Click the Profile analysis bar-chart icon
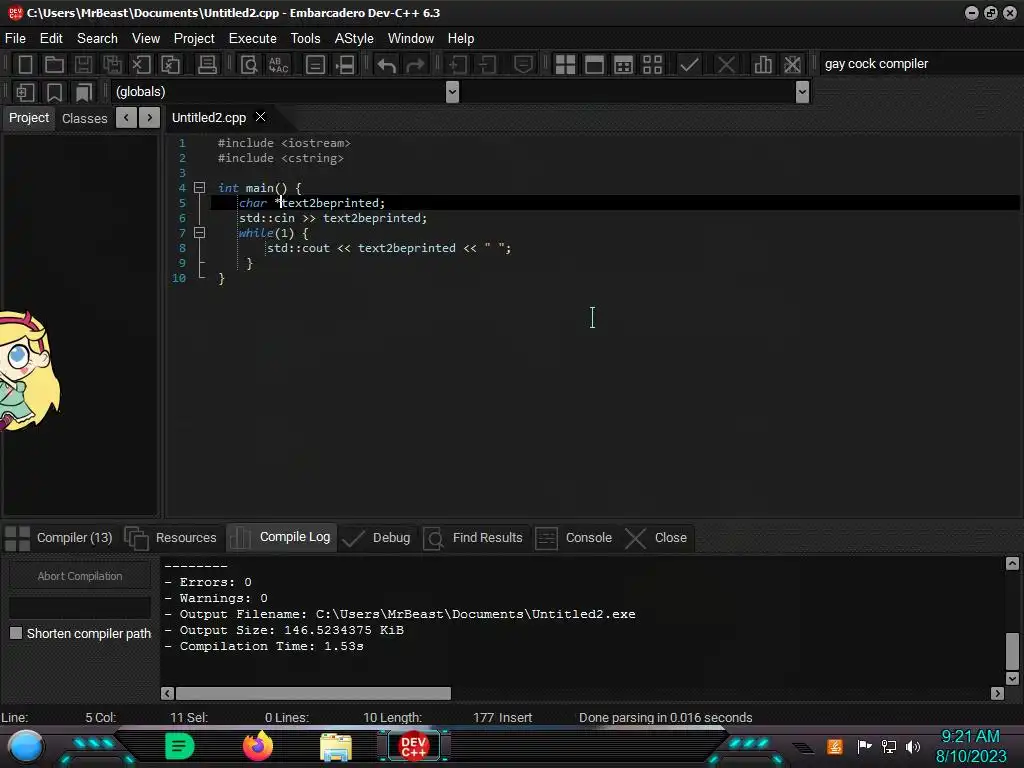 click(763, 64)
